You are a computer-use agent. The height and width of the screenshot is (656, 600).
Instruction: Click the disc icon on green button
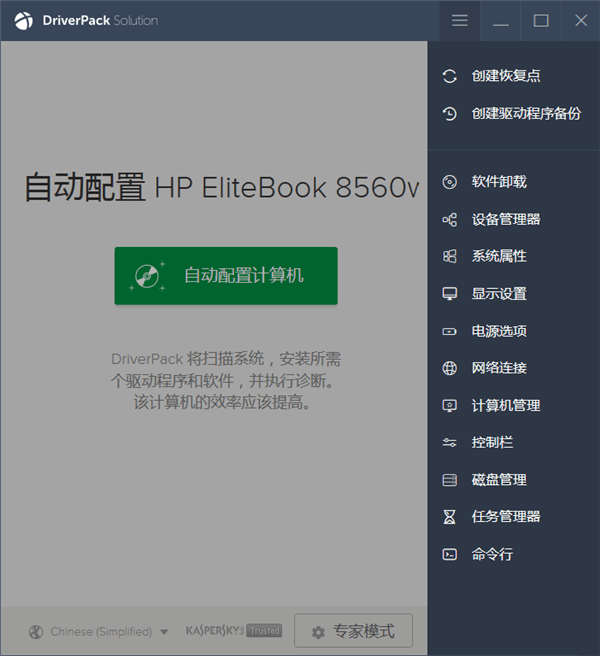tap(147, 276)
